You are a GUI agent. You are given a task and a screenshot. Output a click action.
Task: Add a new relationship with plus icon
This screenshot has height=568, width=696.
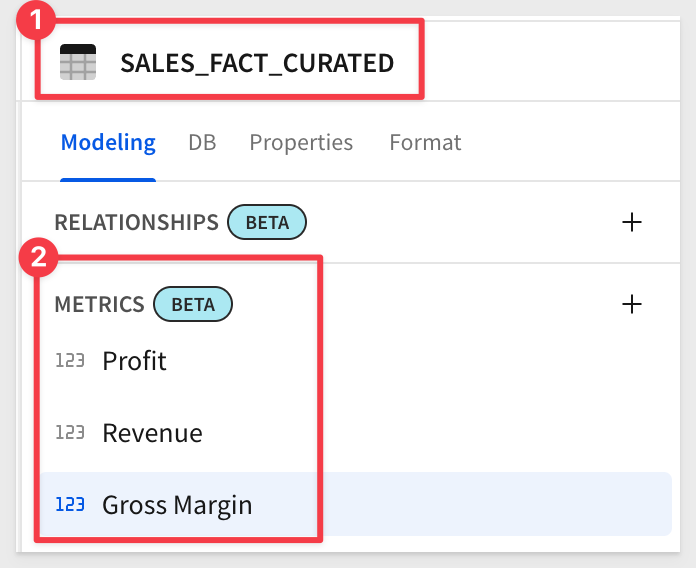click(632, 222)
